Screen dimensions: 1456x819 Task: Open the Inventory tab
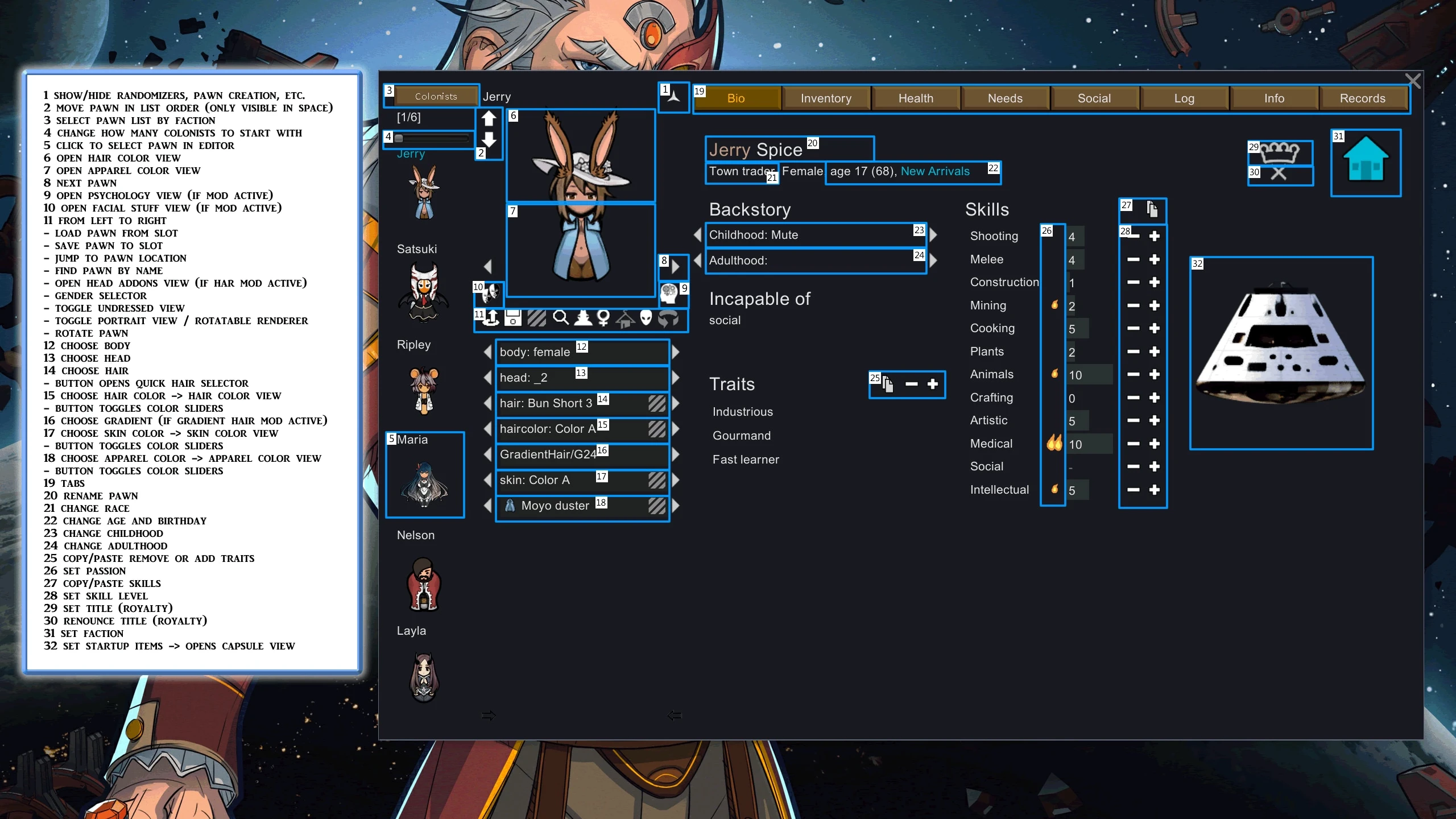(826, 98)
